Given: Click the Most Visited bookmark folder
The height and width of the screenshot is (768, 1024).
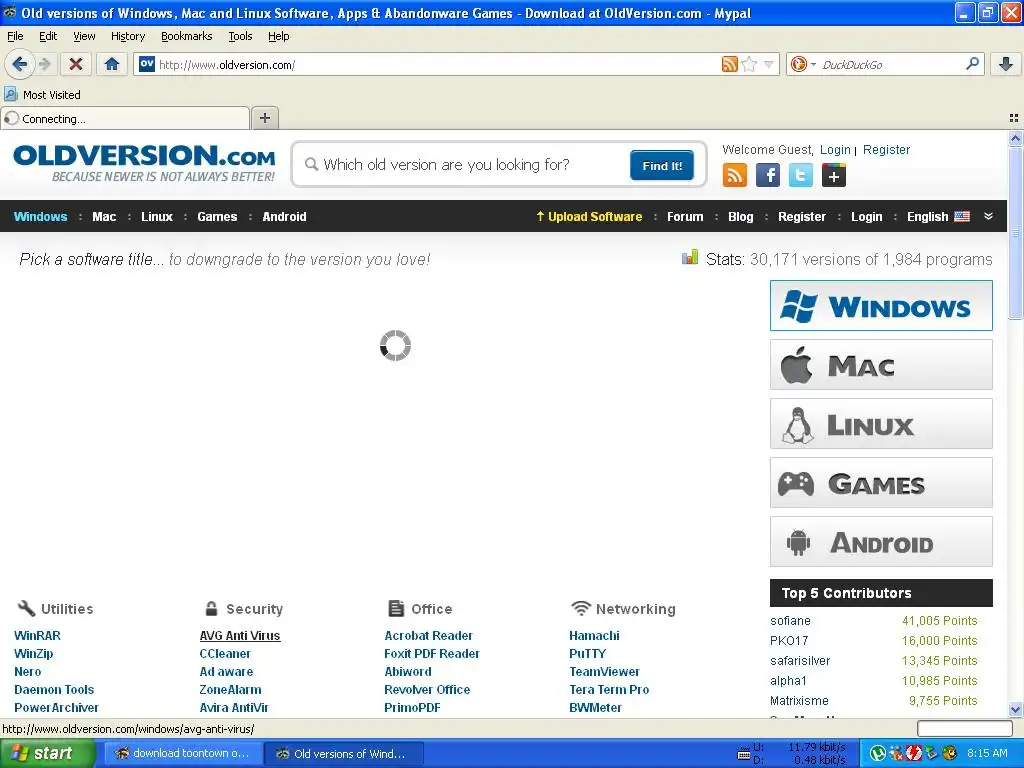Looking at the screenshot, I should pyautogui.click(x=42, y=95).
